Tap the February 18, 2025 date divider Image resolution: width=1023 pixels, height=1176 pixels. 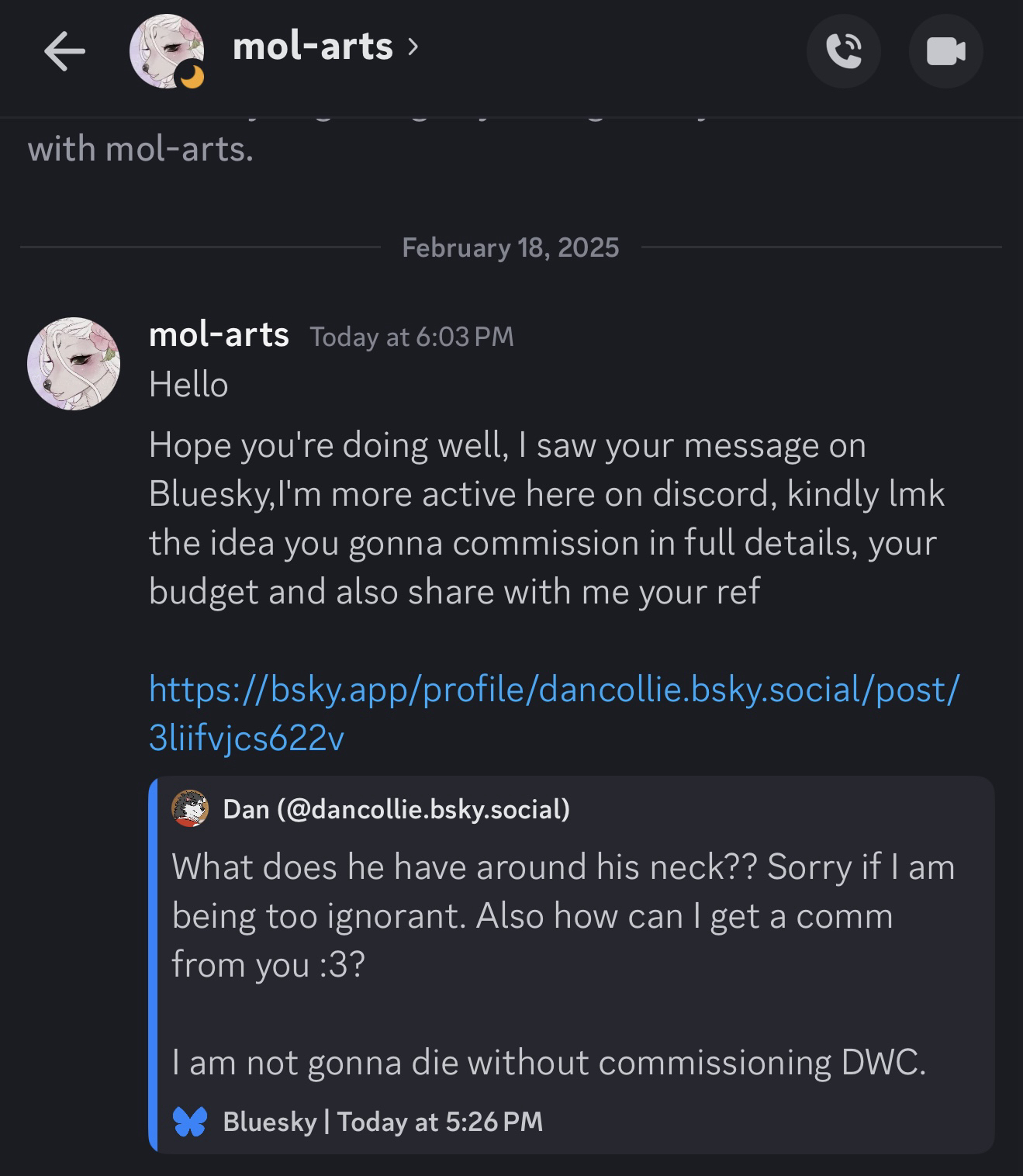[x=510, y=247]
